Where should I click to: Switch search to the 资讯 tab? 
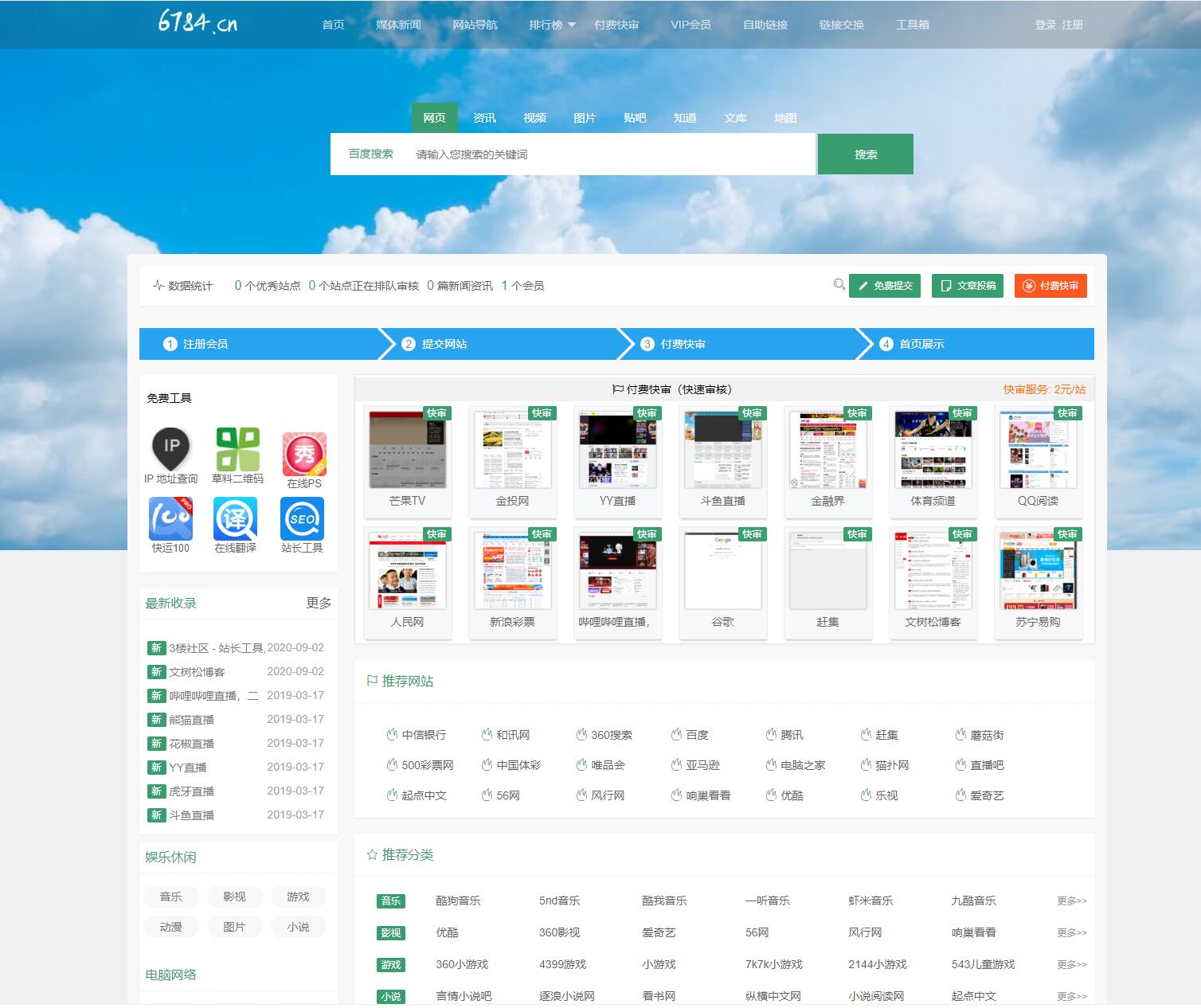484,118
